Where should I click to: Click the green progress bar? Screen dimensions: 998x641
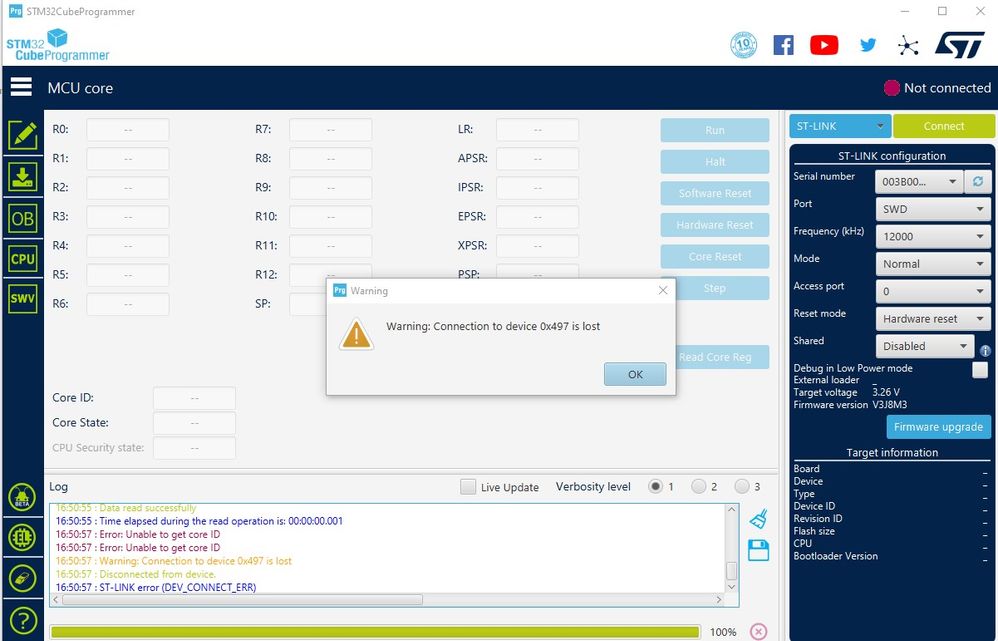coord(375,631)
